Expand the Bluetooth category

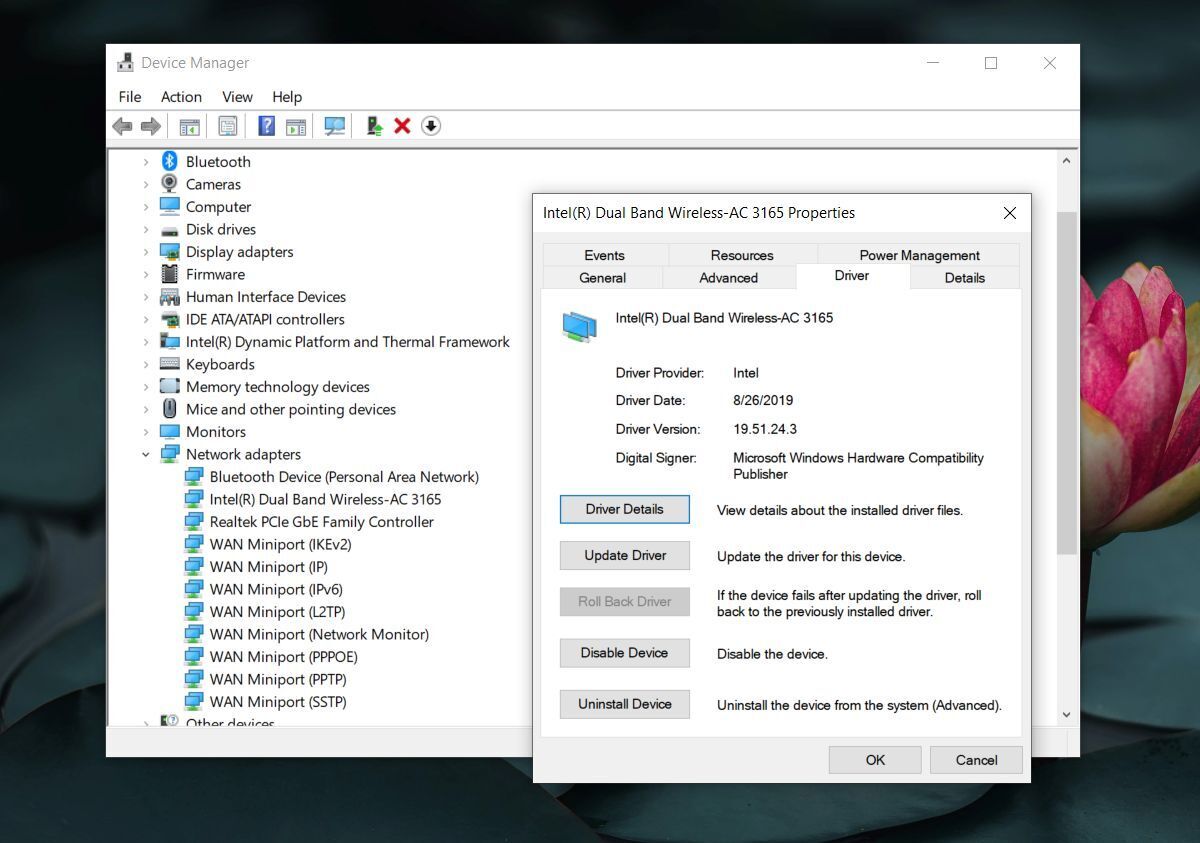tap(146, 162)
